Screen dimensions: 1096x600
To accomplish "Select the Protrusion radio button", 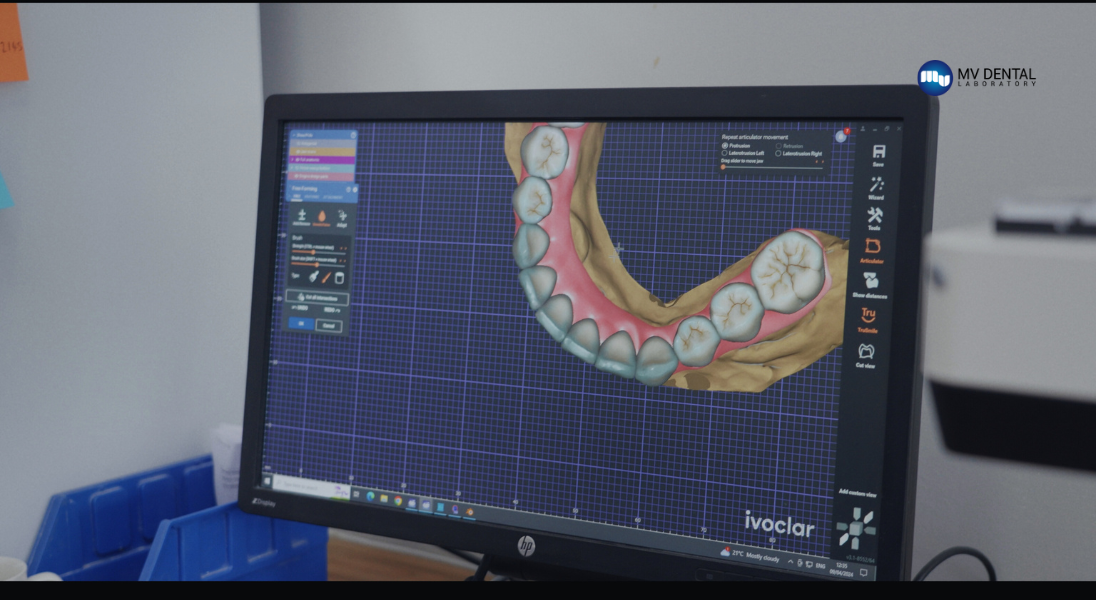I will pyautogui.click(x=725, y=145).
